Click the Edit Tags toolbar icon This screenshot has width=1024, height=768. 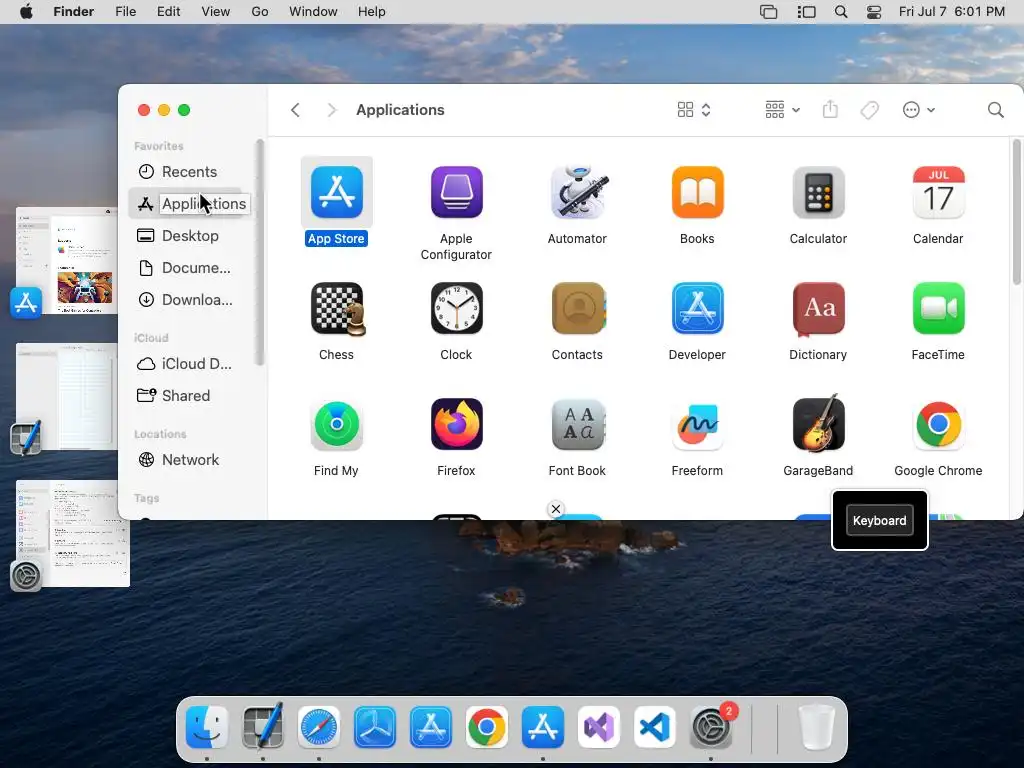pos(869,110)
